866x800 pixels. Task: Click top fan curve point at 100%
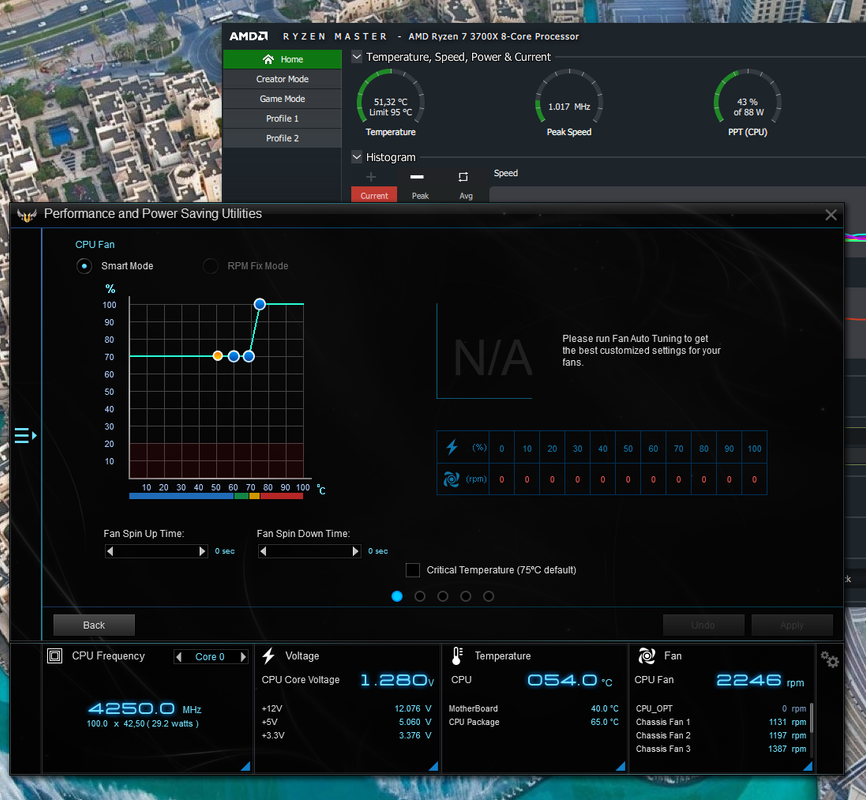coord(260,304)
